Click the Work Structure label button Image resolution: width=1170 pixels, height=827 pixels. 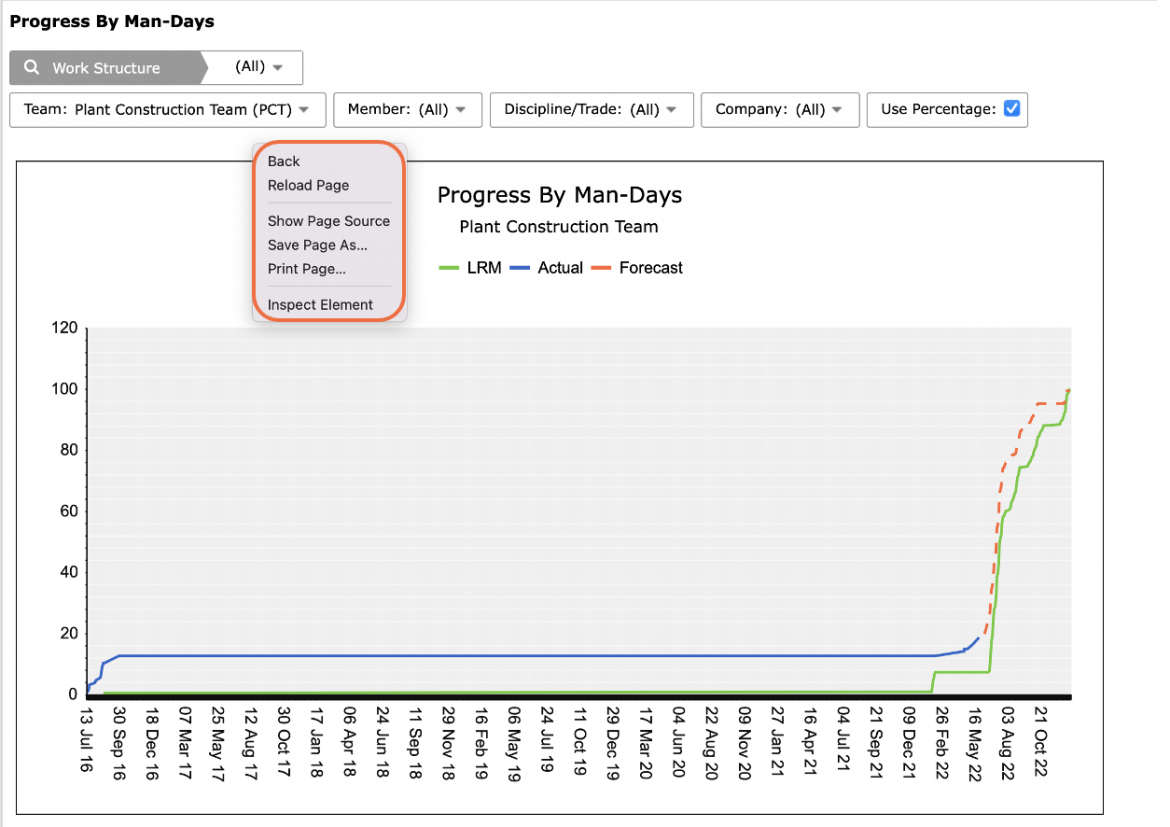coord(106,68)
